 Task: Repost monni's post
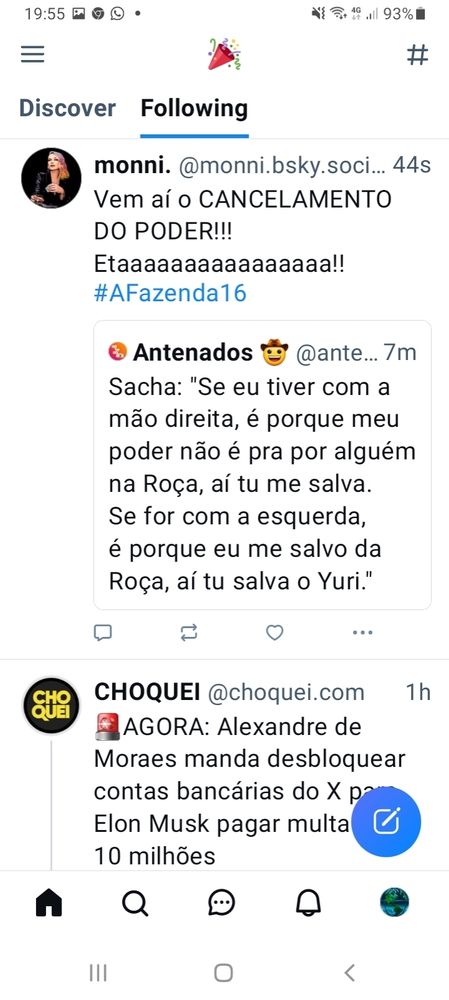point(189,632)
